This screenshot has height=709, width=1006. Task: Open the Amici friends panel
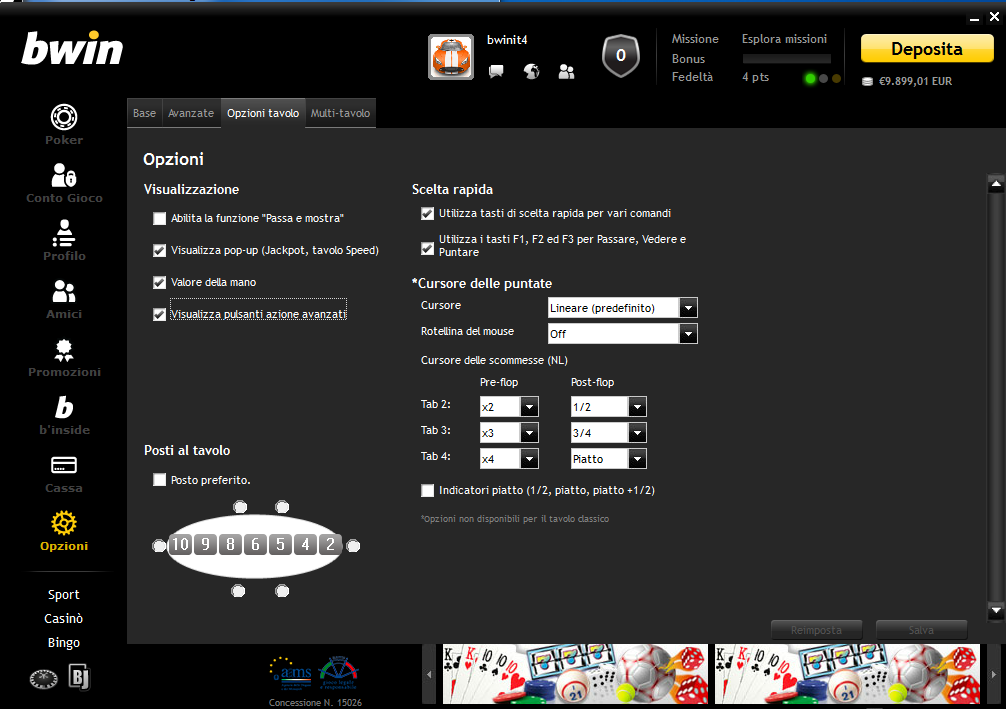(64, 299)
